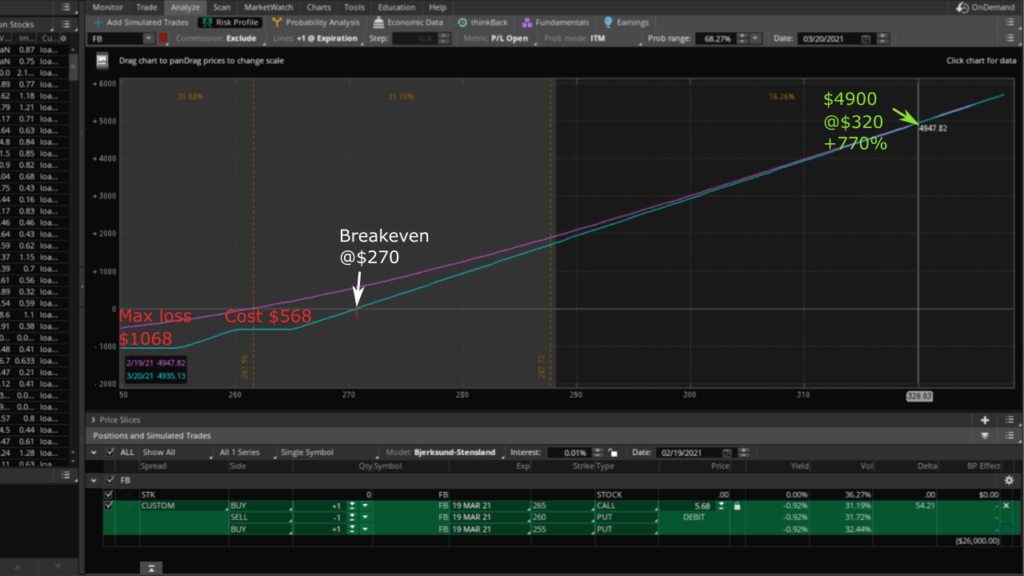Click the Earnings light bulb icon
The image size is (1024, 576).
[x=608, y=22]
